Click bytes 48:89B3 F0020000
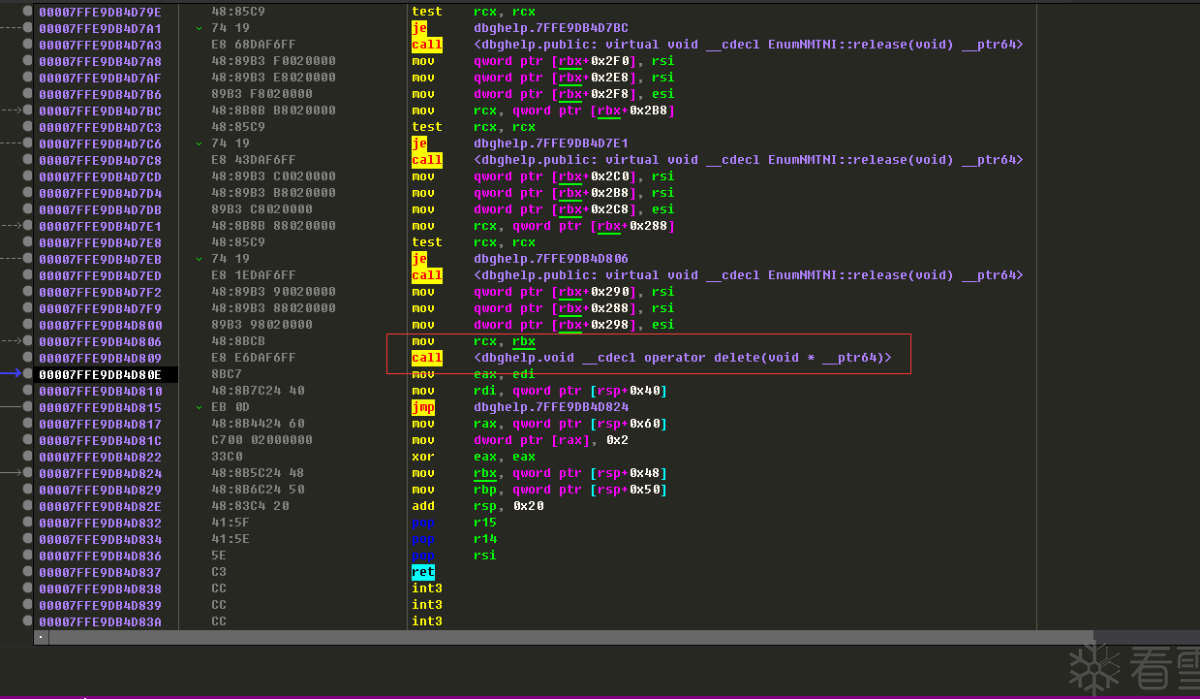Screen dimensions: 1200x699 273,61
